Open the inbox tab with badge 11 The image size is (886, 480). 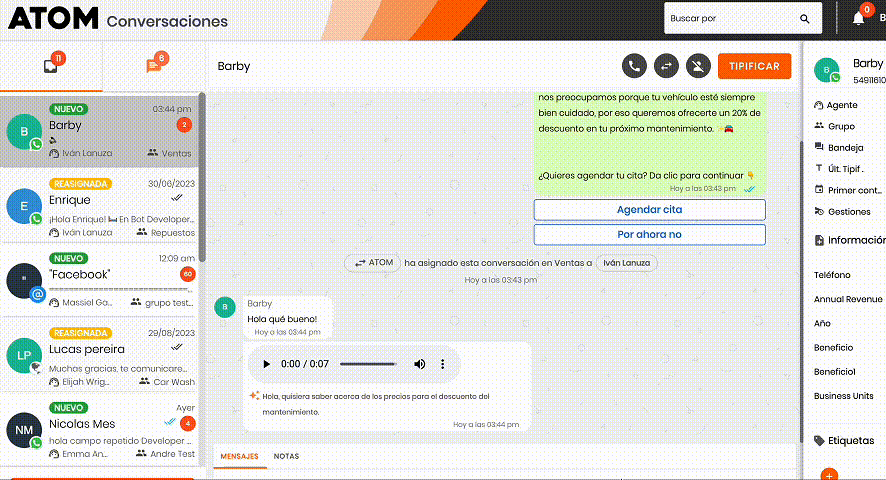coord(51,66)
